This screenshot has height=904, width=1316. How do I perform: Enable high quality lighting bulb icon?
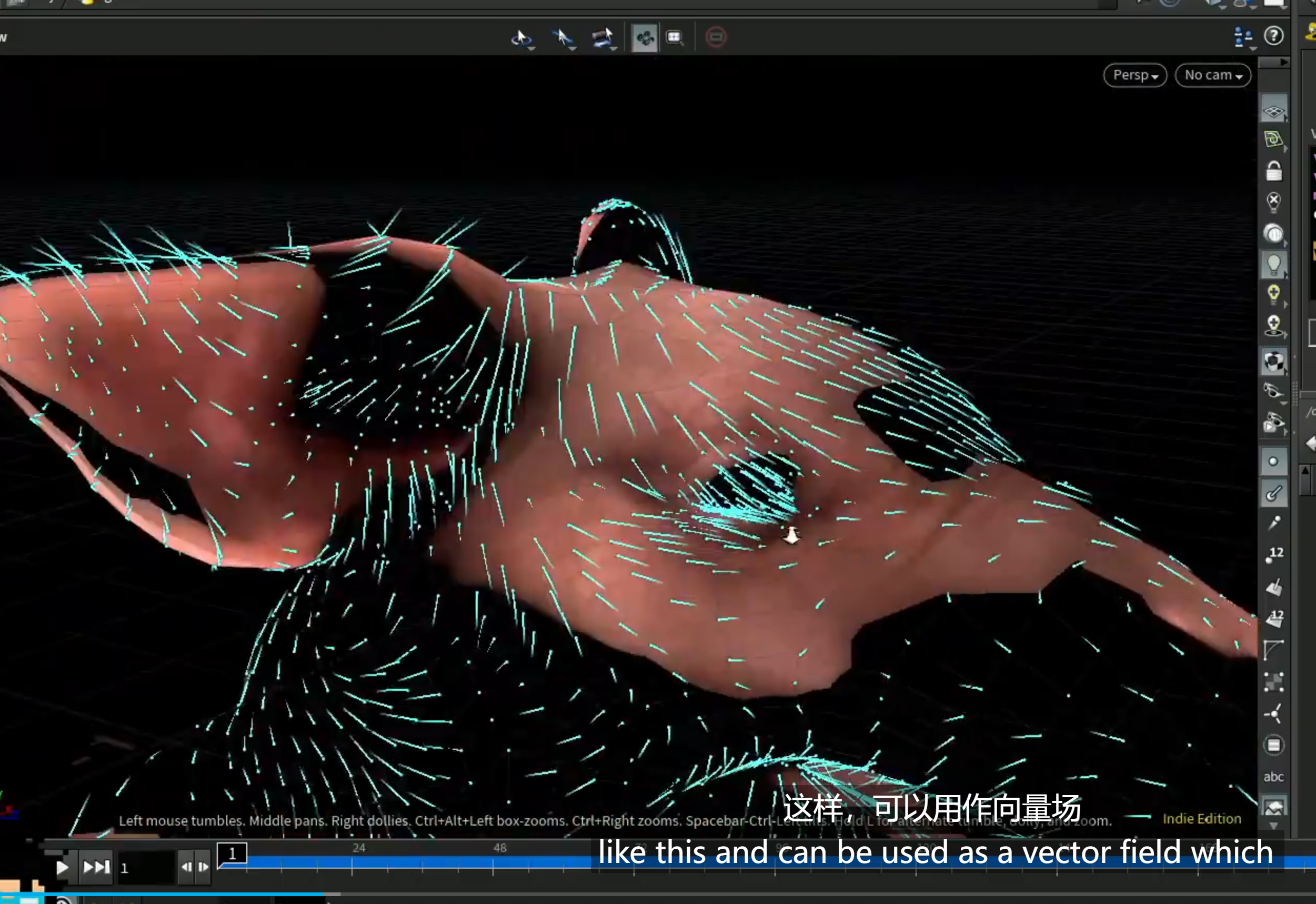pos(1273,295)
